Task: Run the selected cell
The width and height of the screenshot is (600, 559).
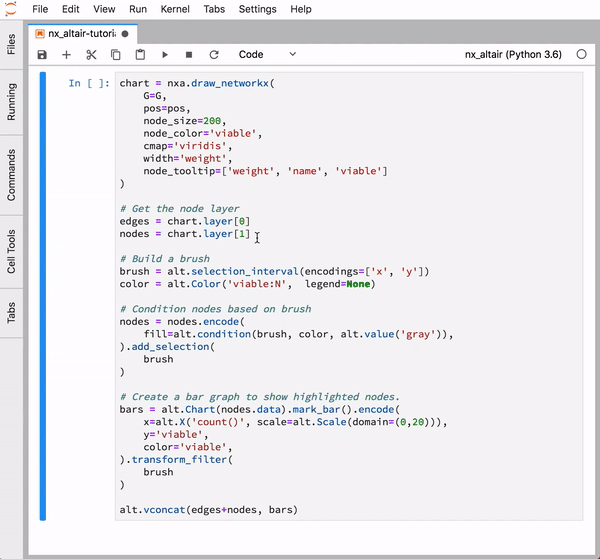Action: coord(165,55)
